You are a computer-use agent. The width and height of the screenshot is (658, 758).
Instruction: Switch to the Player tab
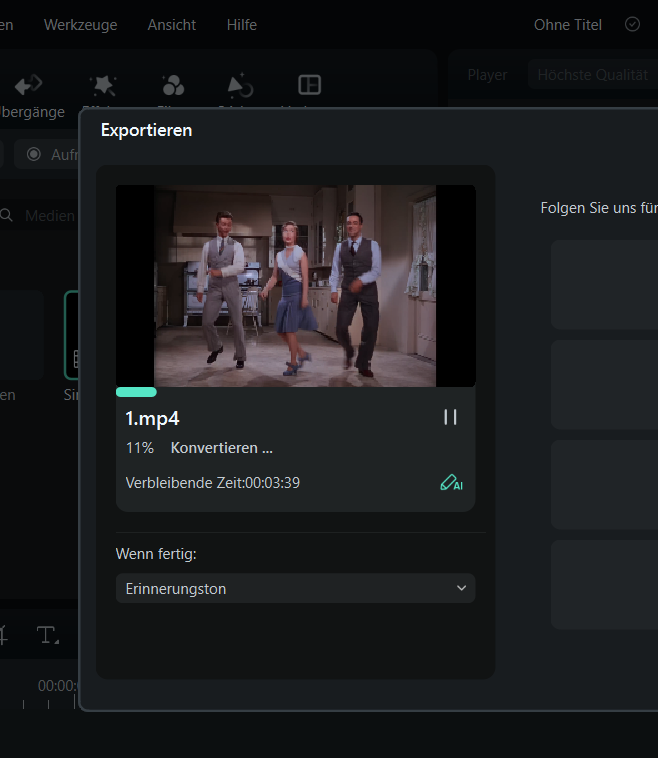487,75
